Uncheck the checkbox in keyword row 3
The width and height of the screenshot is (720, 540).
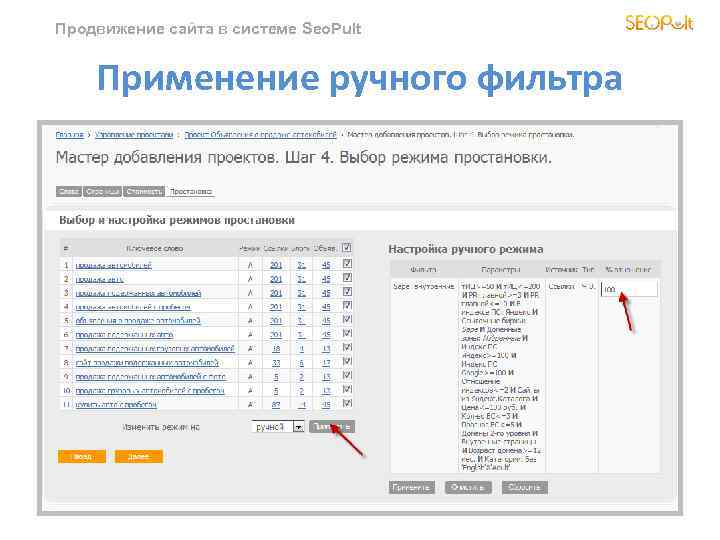click(x=347, y=292)
